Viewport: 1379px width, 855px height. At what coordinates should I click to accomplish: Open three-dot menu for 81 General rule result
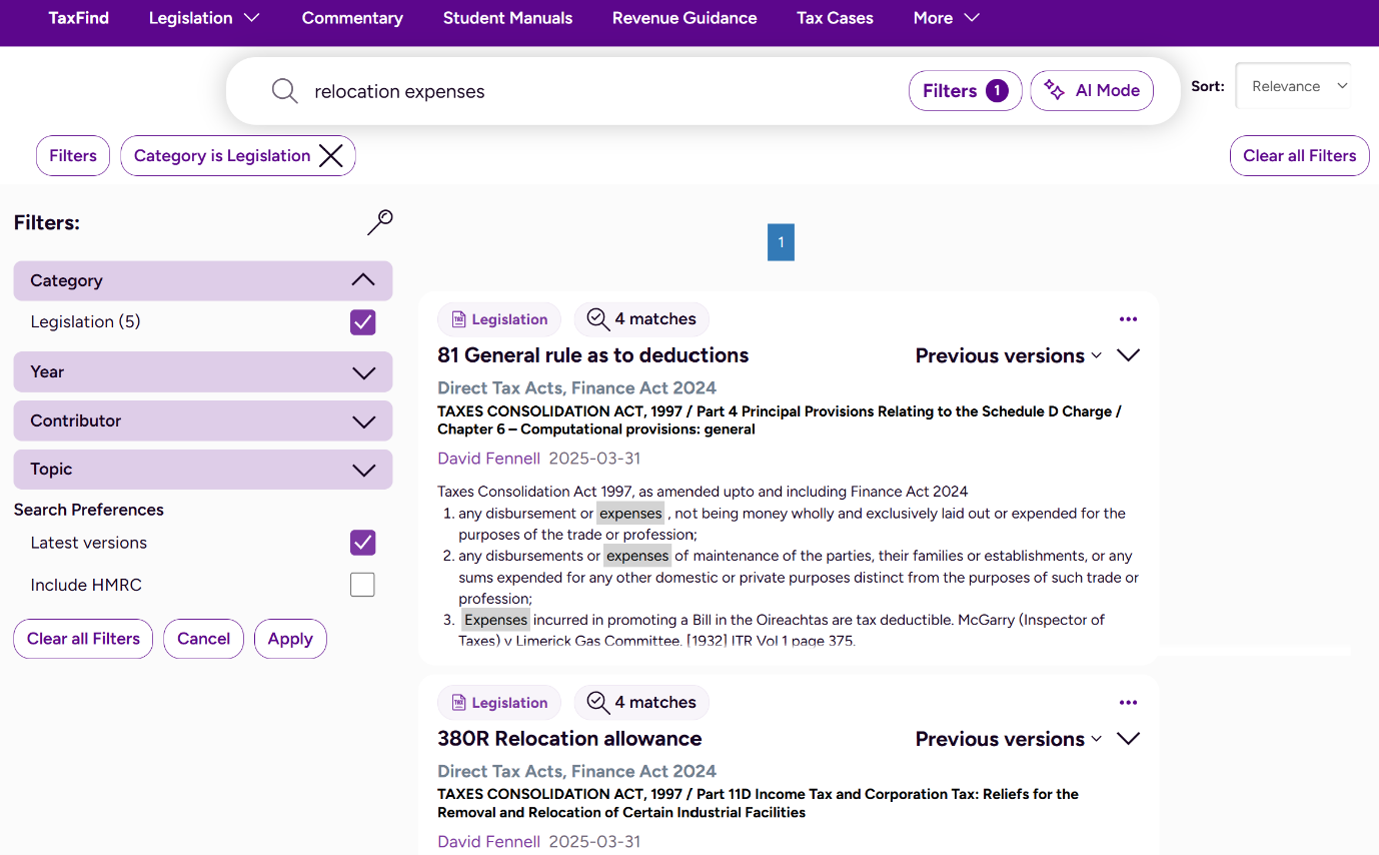pyautogui.click(x=1128, y=319)
